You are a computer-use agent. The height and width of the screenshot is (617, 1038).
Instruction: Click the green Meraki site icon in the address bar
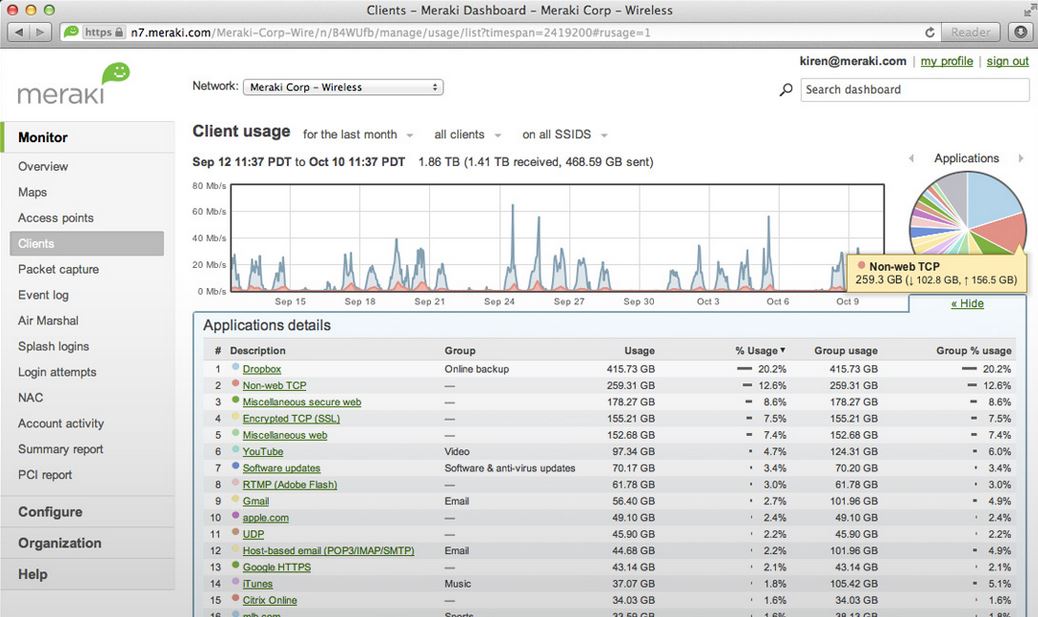click(71, 32)
